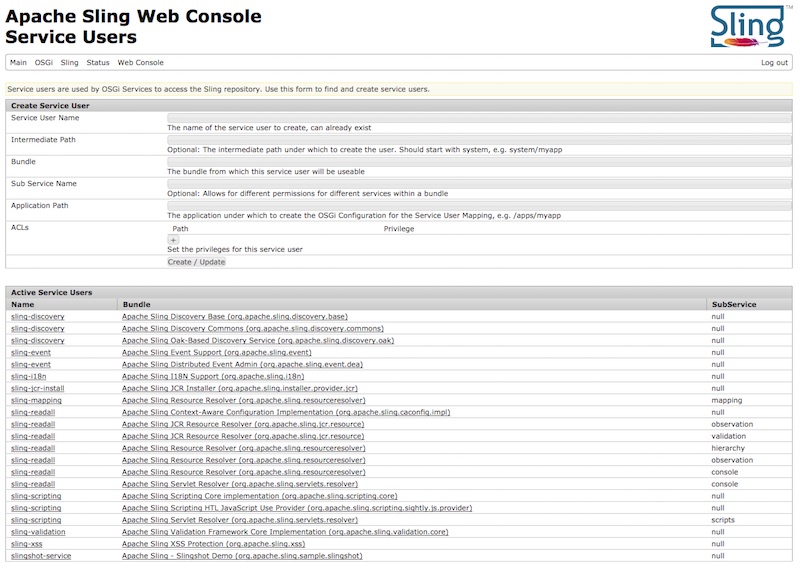Viewport: 800px width, 573px height.
Task: Click the Create / Update button
Action: click(x=196, y=262)
